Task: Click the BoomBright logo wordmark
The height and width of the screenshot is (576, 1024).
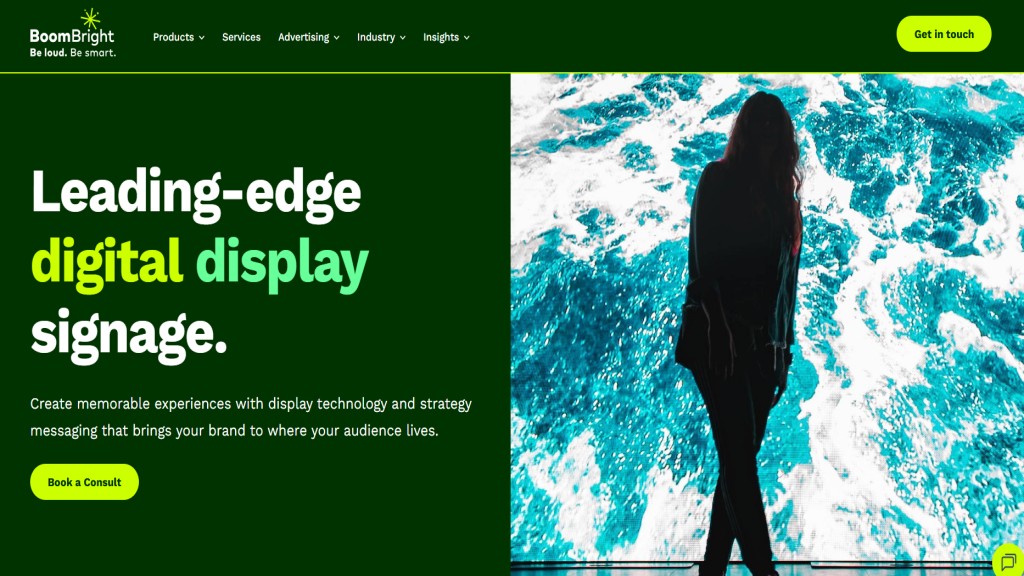Action: click(x=72, y=37)
